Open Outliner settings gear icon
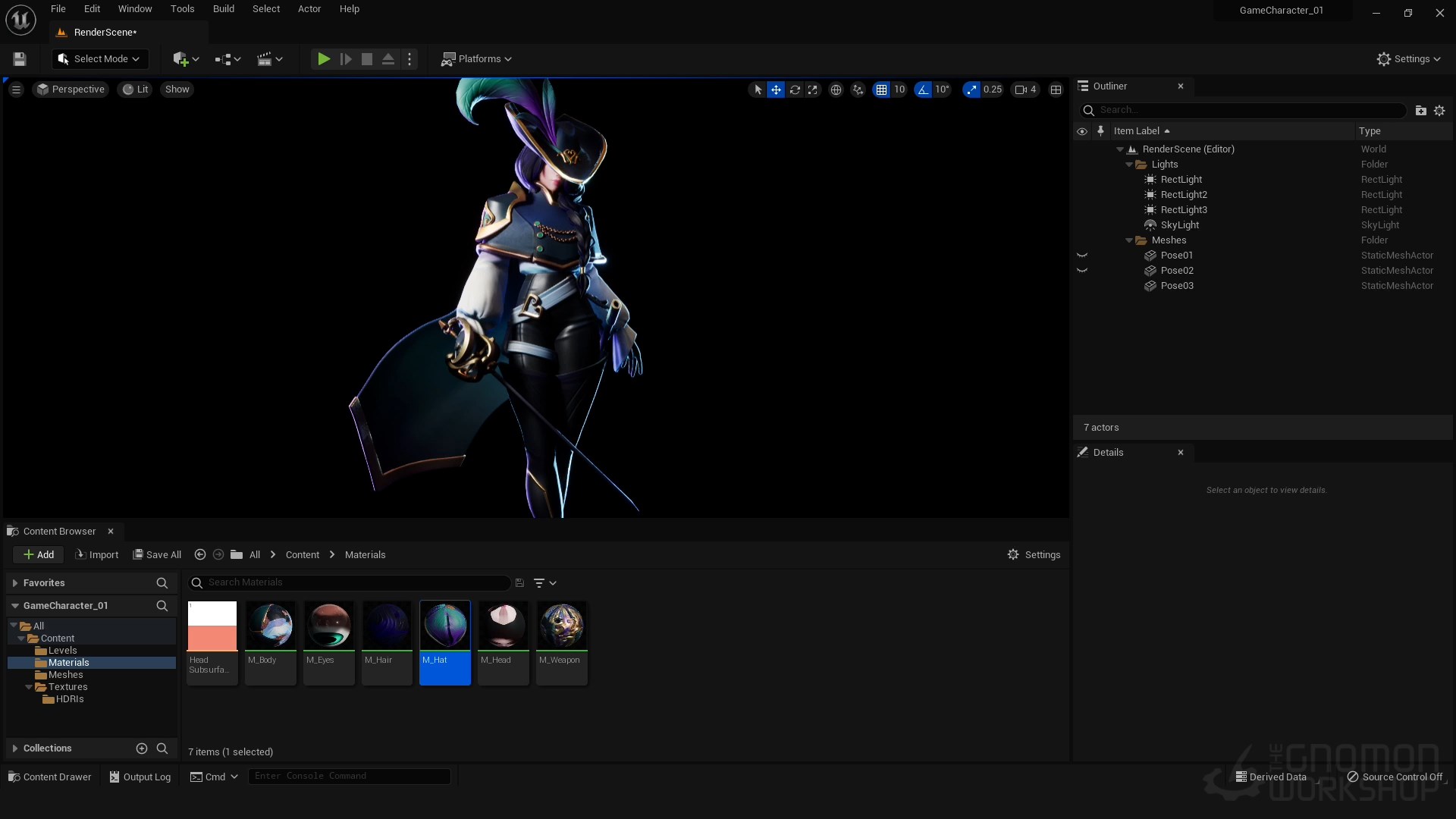The height and width of the screenshot is (819, 1456). [1439, 111]
